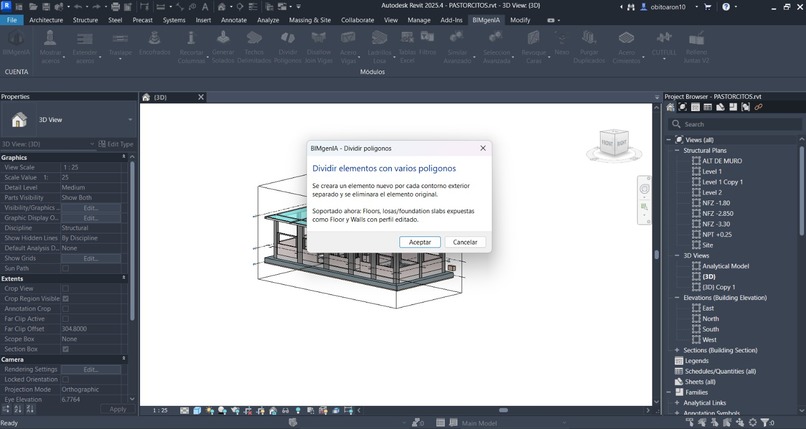Toggle the Section Box checkbox

65,349
